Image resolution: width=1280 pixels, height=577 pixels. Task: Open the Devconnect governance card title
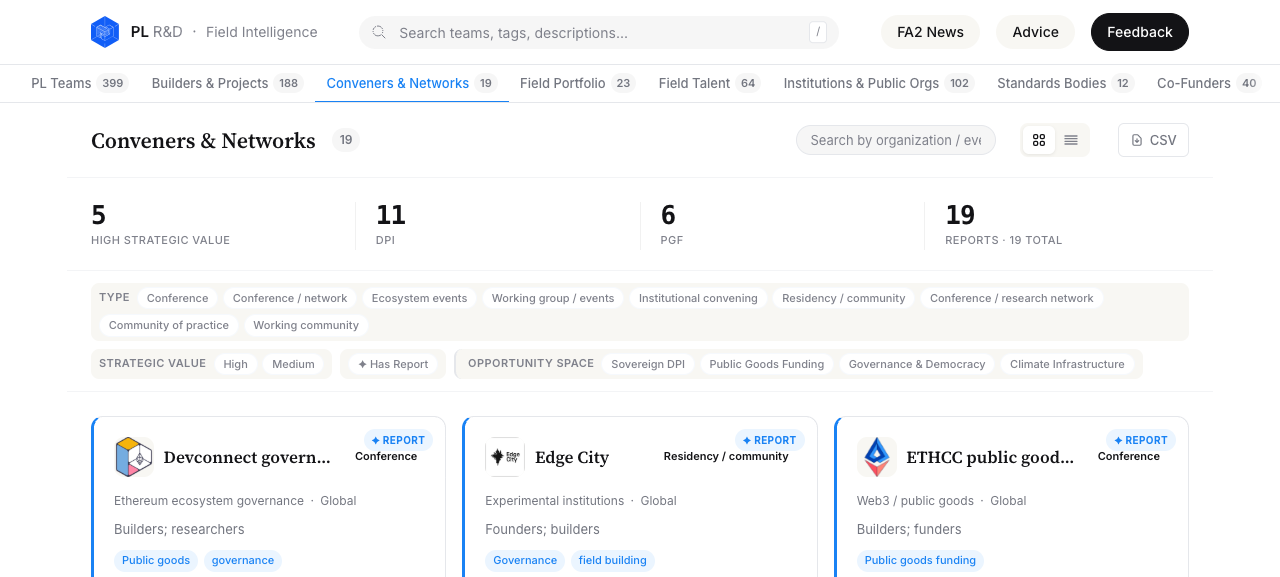point(247,458)
